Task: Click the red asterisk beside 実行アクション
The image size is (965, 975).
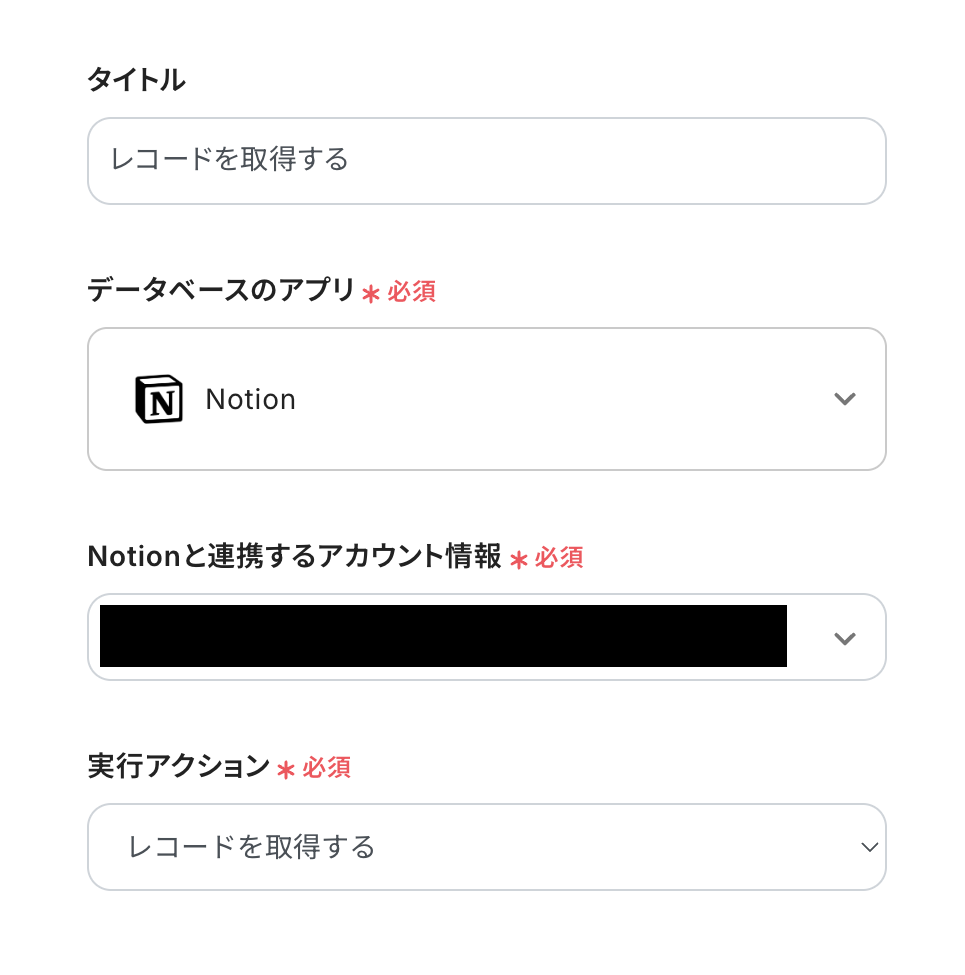Action: tap(286, 770)
